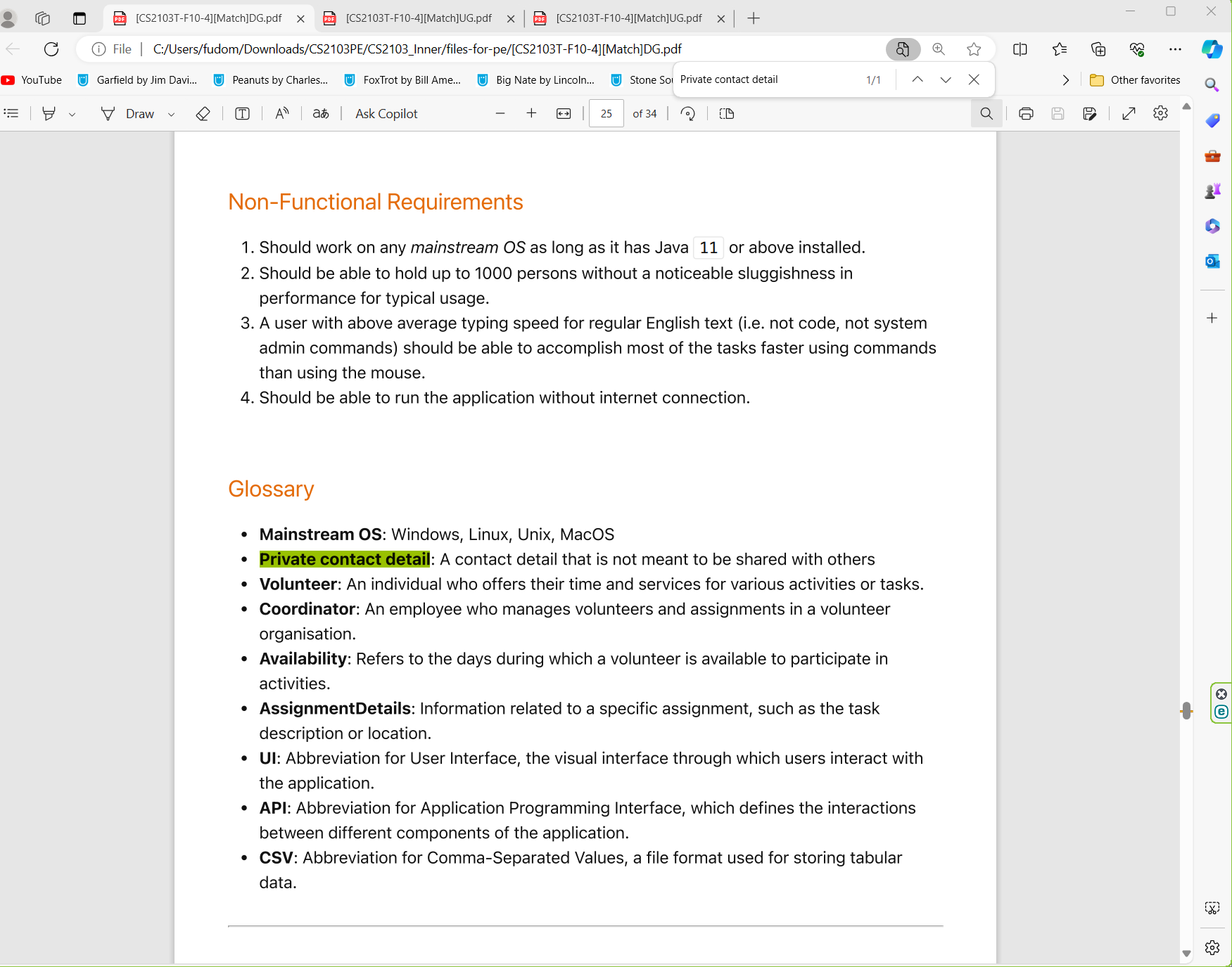Zoom in the PDF with plus icon
The width and height of the screenshot is (1232, 967).
tap(531, 113)
